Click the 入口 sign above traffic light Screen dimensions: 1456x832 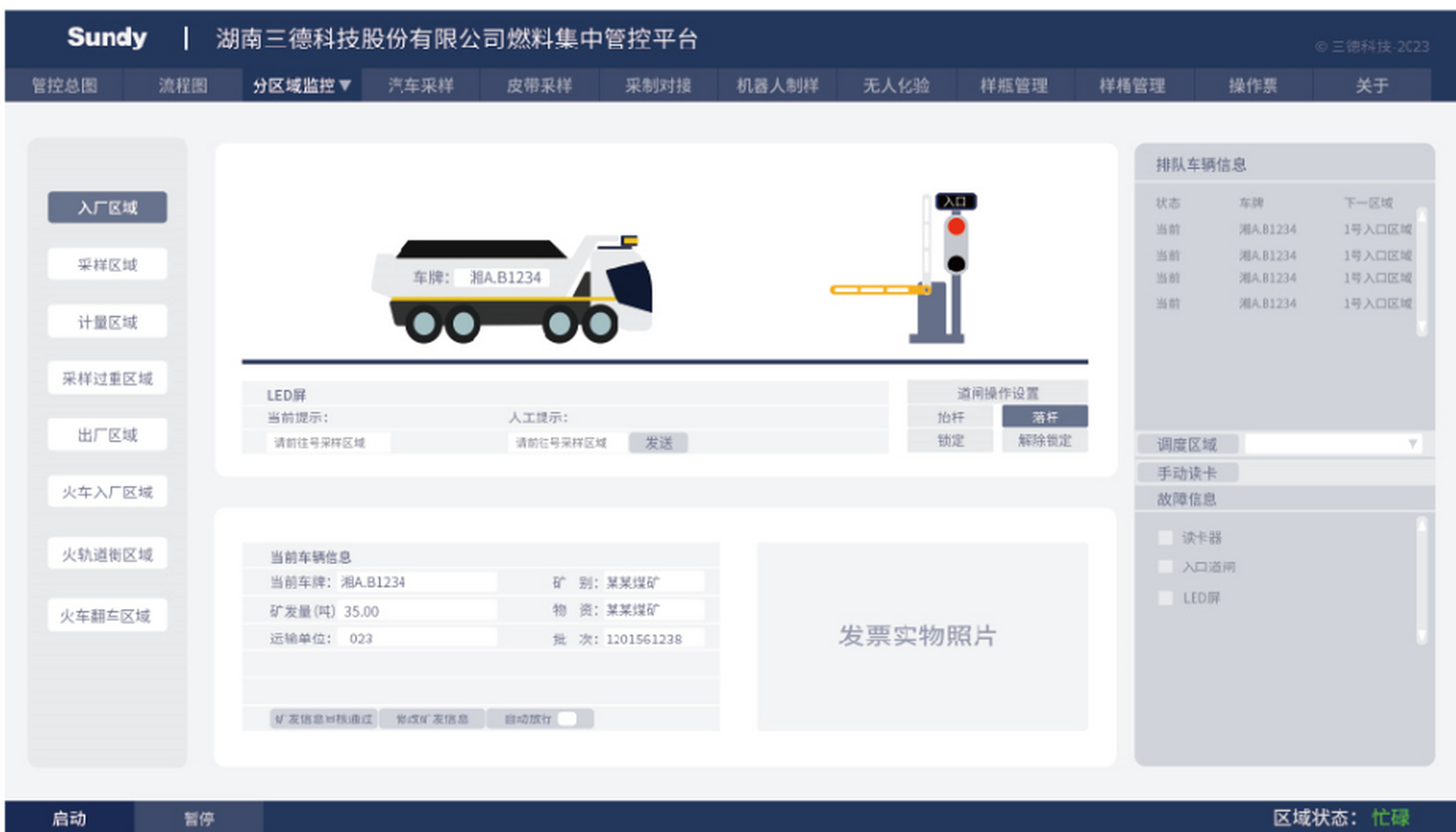point(955,201)
